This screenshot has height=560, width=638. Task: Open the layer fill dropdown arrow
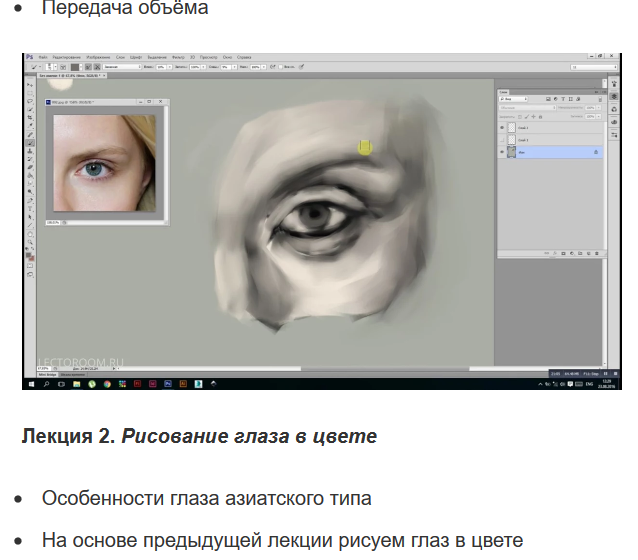click(x=599, y=117)
